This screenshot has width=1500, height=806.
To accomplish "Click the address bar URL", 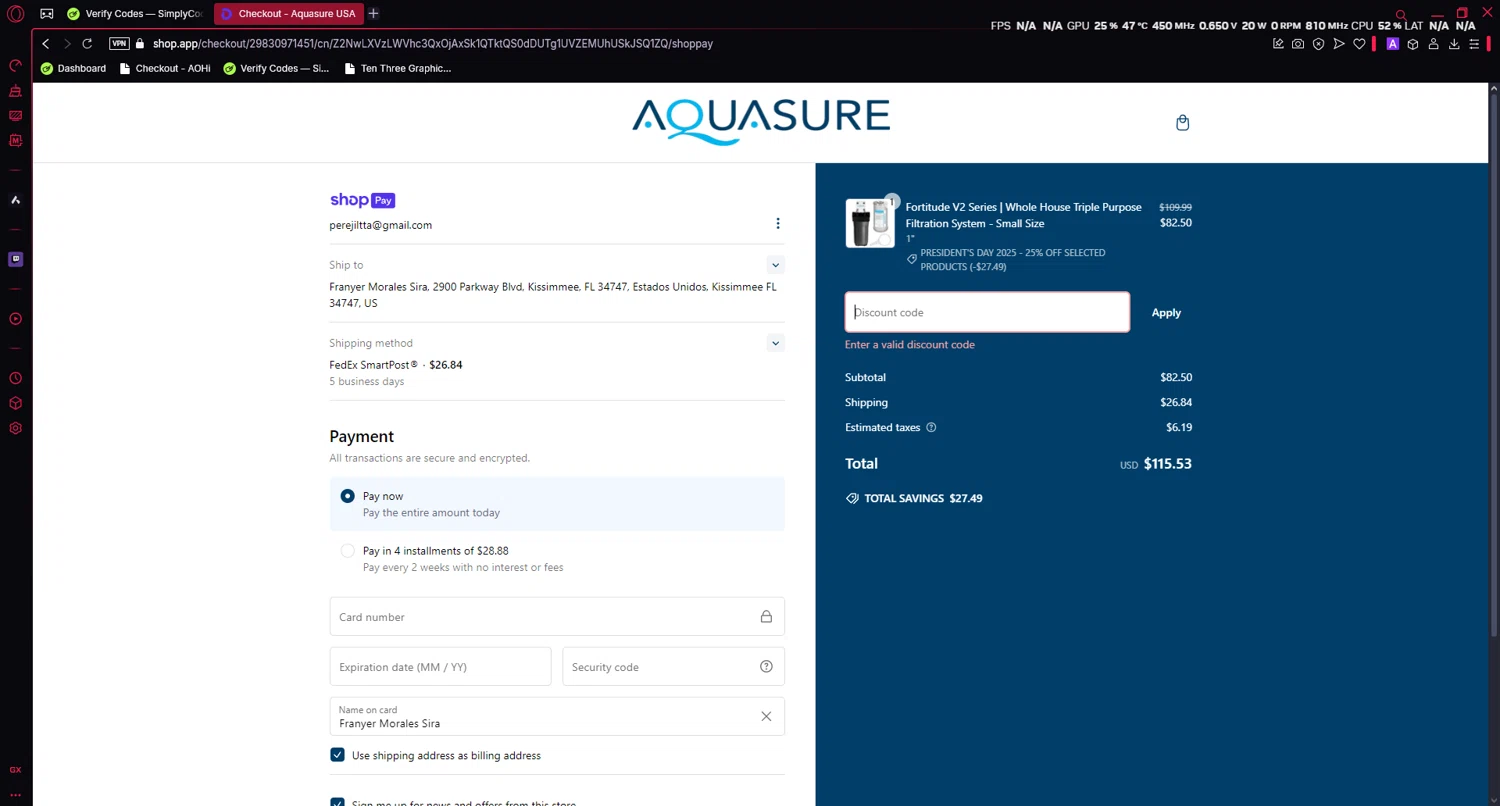I will tap(433, 44).
